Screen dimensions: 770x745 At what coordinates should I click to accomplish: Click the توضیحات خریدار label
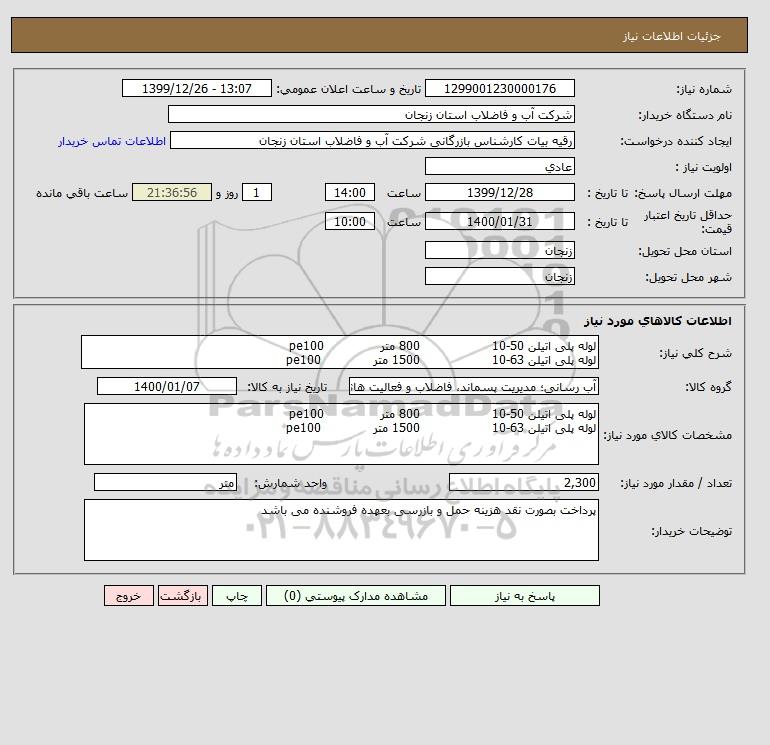point(692,531)
